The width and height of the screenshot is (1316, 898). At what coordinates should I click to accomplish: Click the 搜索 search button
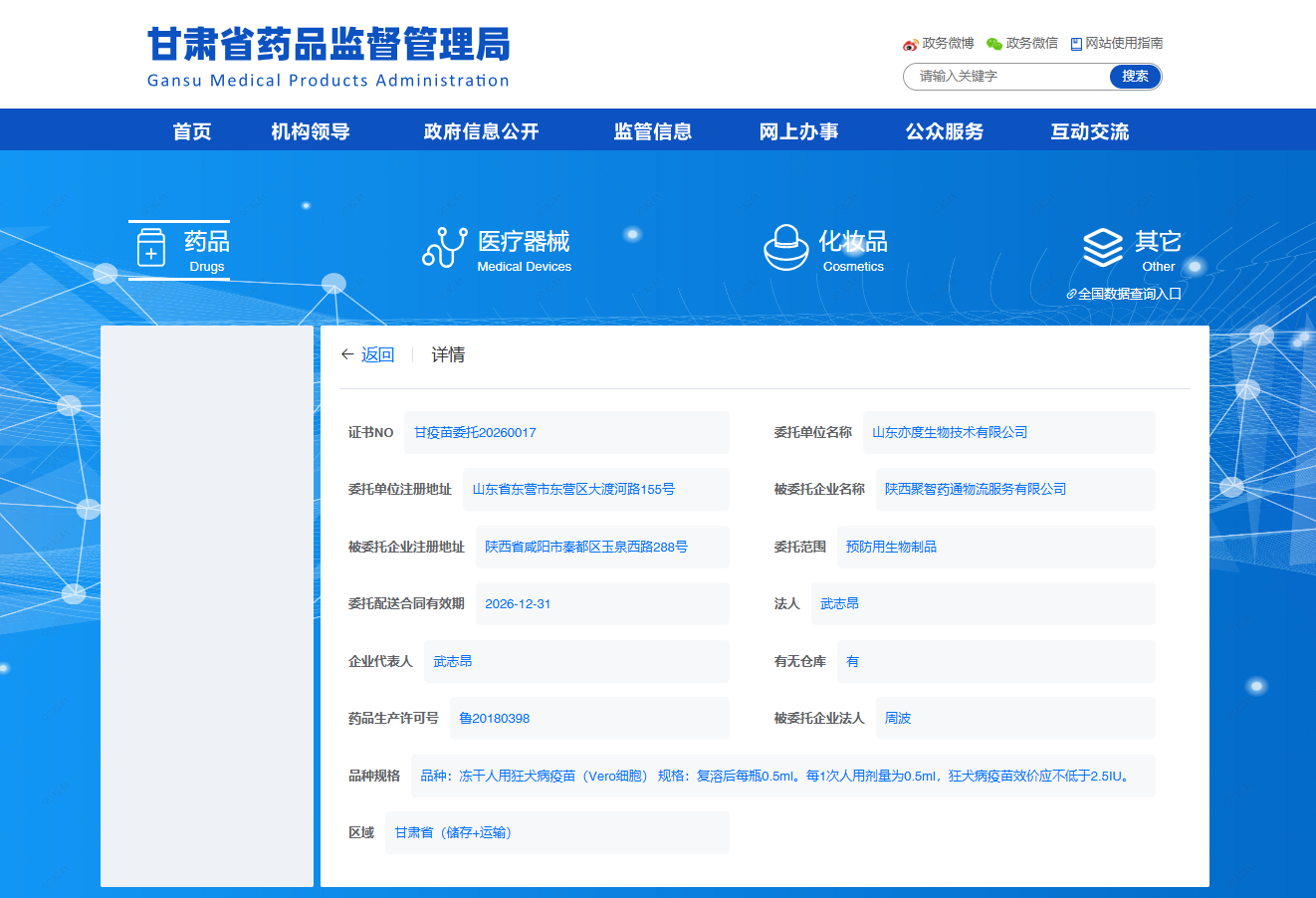tap(1135, 77)
